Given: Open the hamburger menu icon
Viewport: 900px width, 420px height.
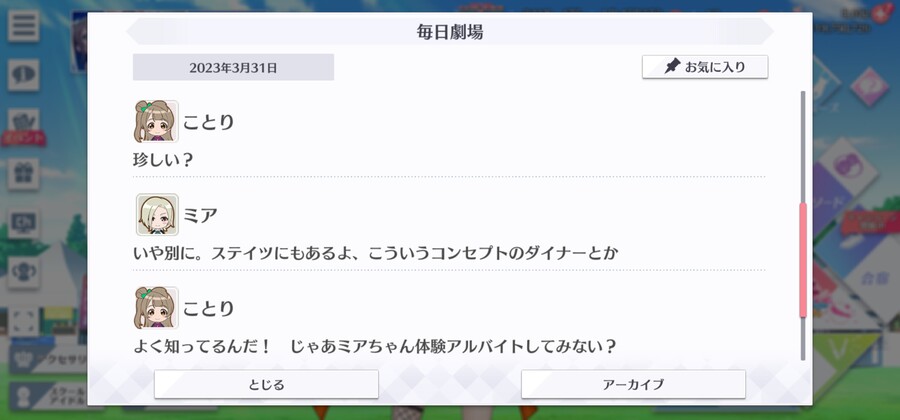Looking at the screenshot, I should tap(24, 25).
